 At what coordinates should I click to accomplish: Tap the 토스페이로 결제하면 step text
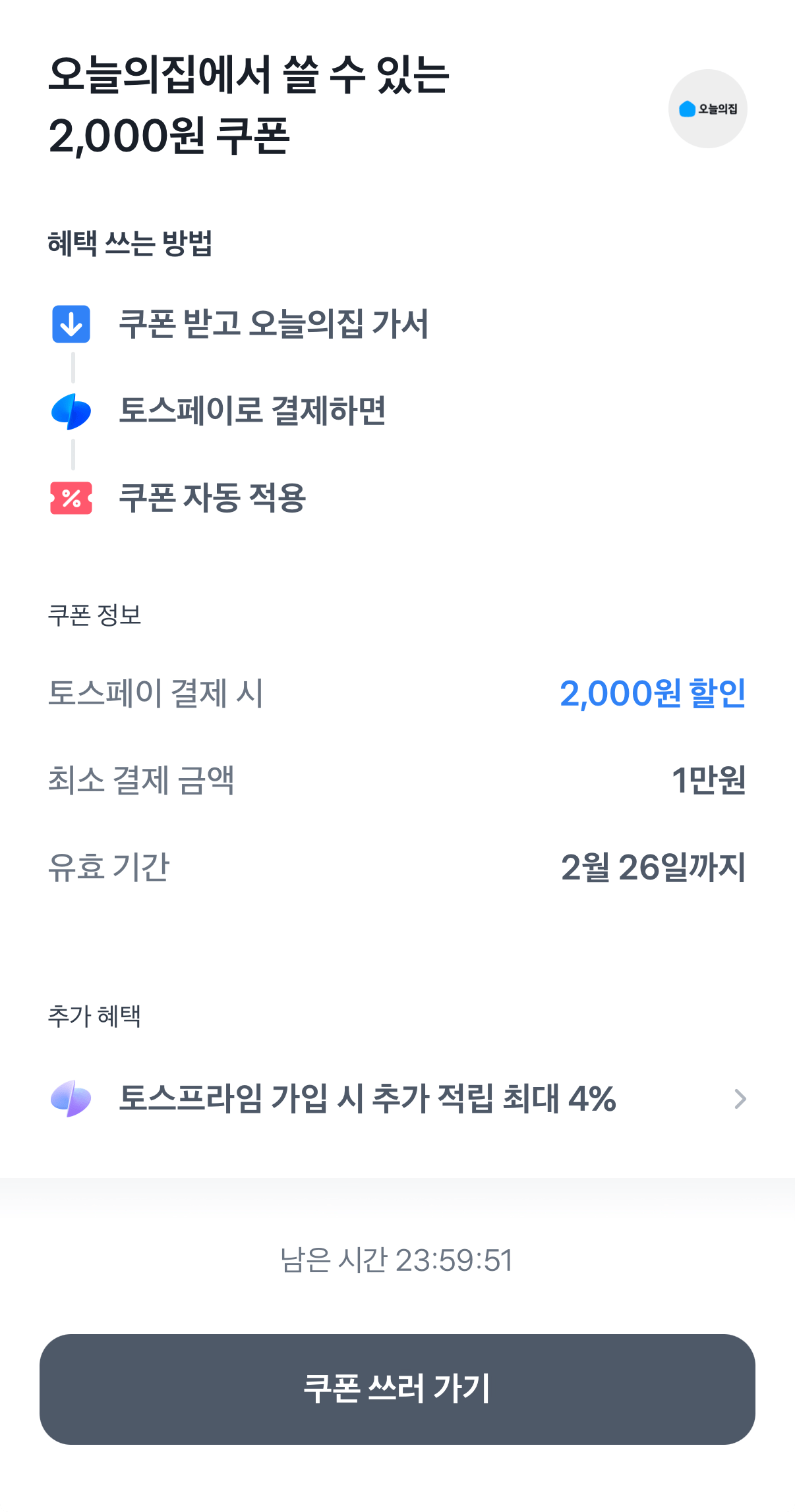[x=252, y=411]
